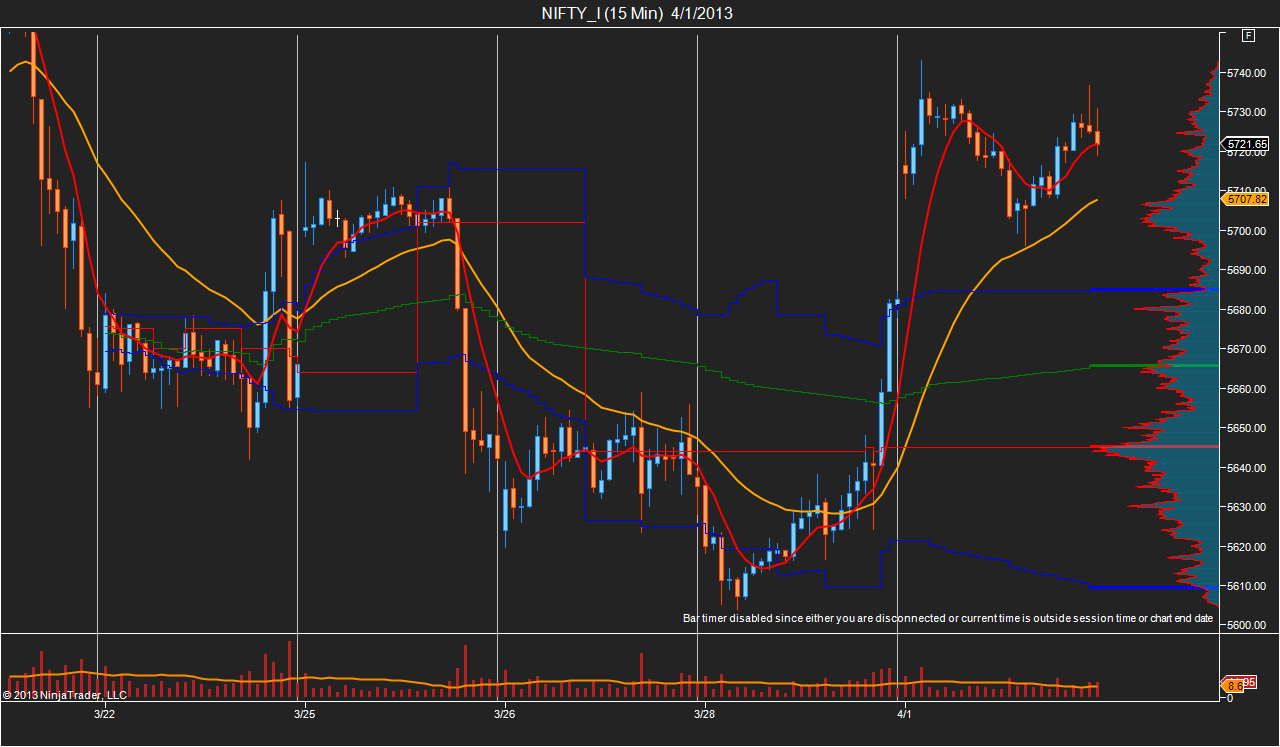This screenshot has height=747, width=1280.
Task: Select the 5650.00 price axis label
Action: tap(1248, 428)
